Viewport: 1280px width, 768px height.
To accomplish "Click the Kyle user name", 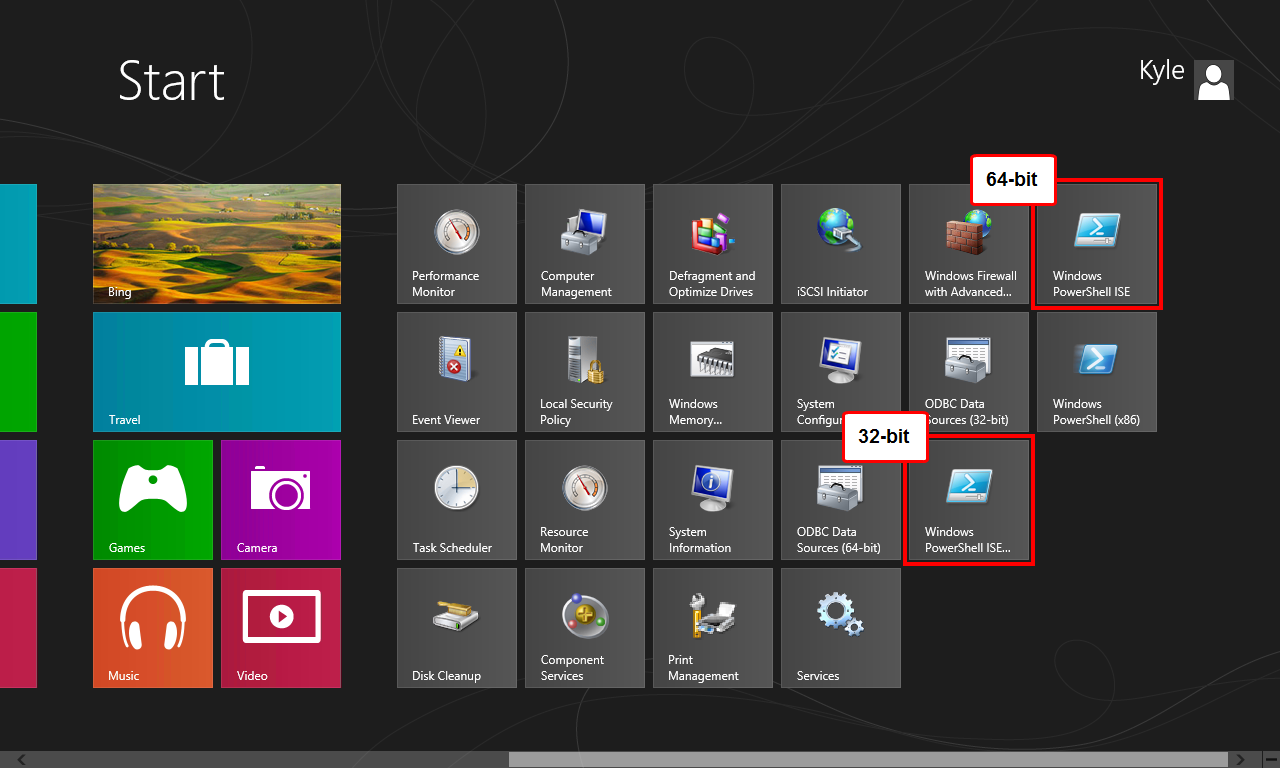I will (x=1162, y=71).
